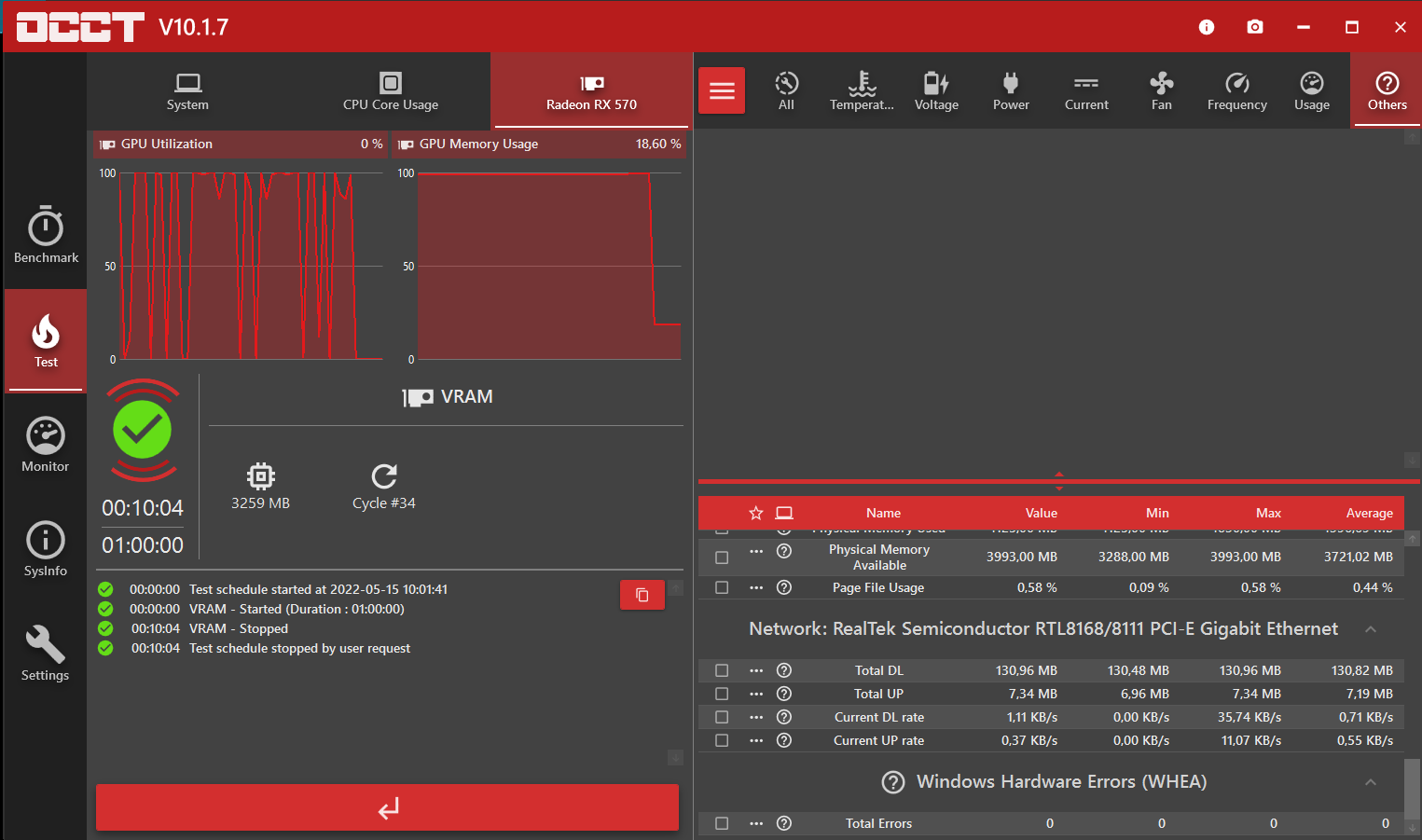
Task: Tick the Total DL checkbox
Action: [x=722, y=670]
